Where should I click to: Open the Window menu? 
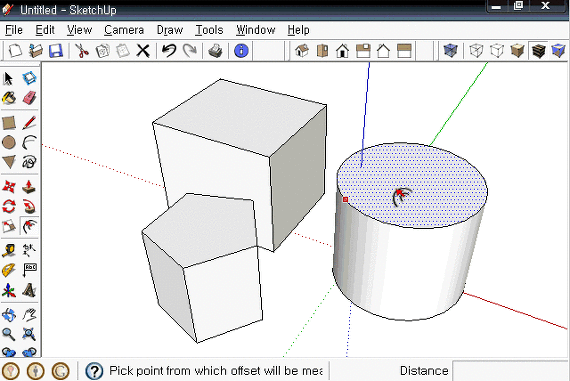tap(256, 30)
